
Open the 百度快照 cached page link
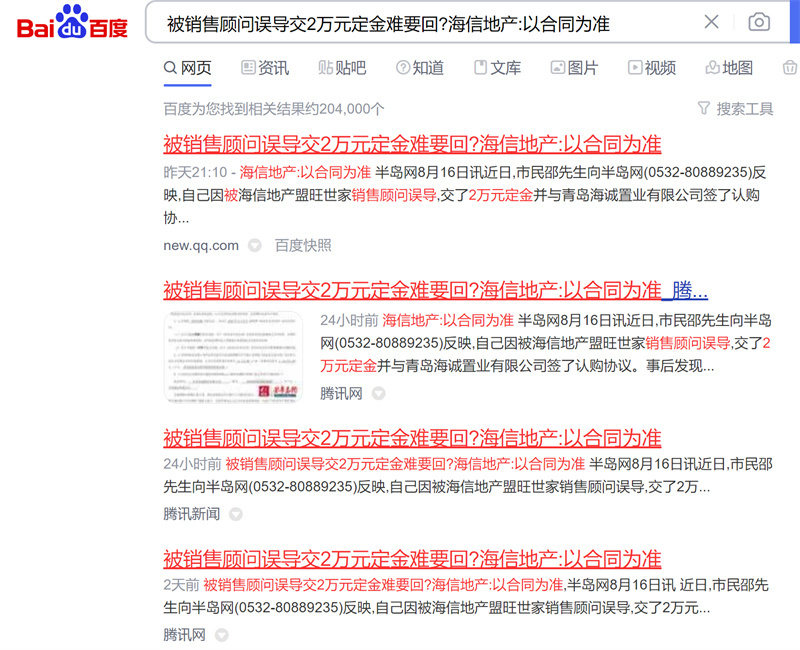pyautogui.click(x=303, y=245)
